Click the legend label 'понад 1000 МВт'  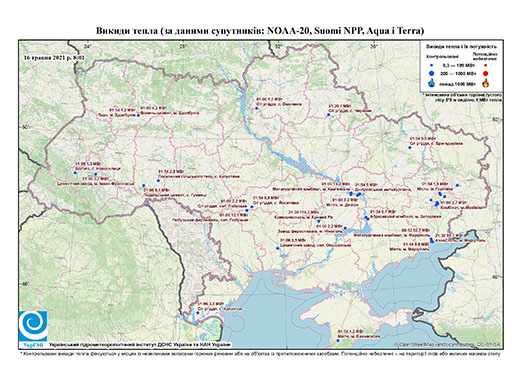click(458, 83)
